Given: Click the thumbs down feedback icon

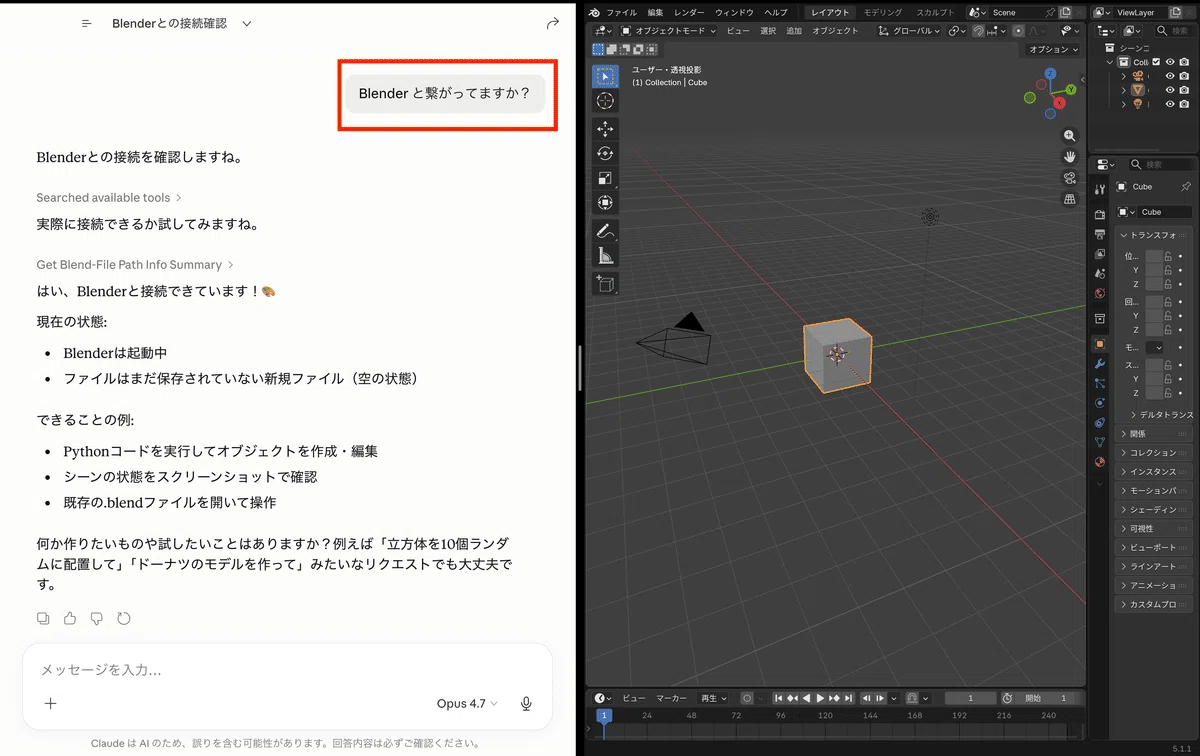Looking at the screenshot, I should click(97, 618).
